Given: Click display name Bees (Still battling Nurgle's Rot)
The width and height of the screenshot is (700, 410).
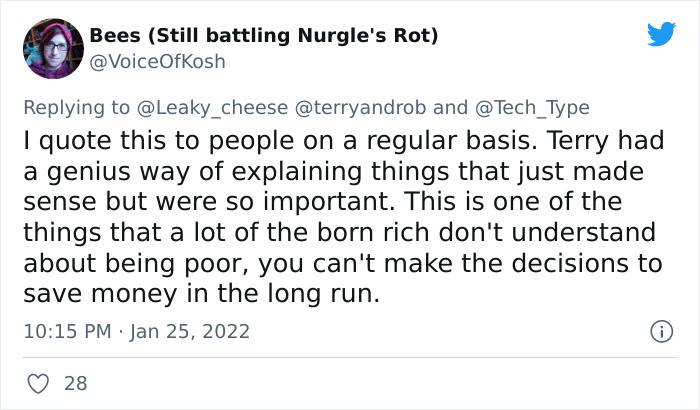Looking at the screenshot, I should click(264, 35).
